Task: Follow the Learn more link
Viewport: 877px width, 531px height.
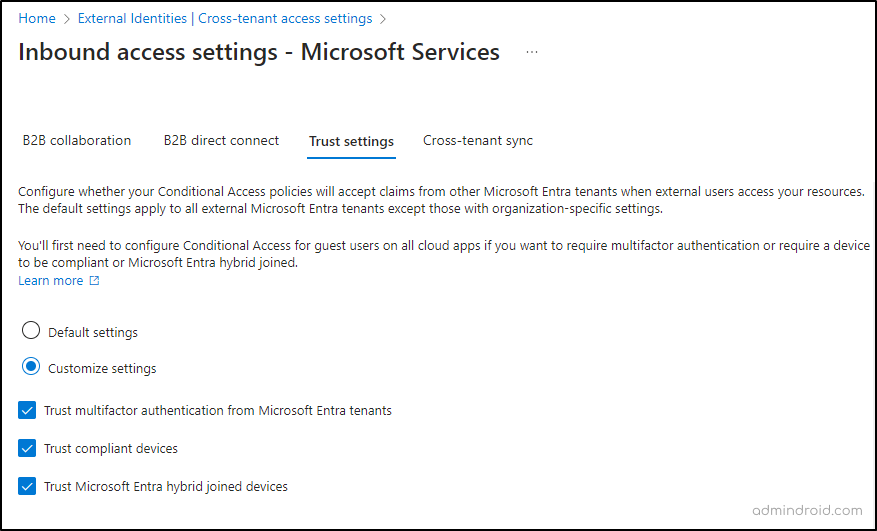Action: tap(51, 281)
